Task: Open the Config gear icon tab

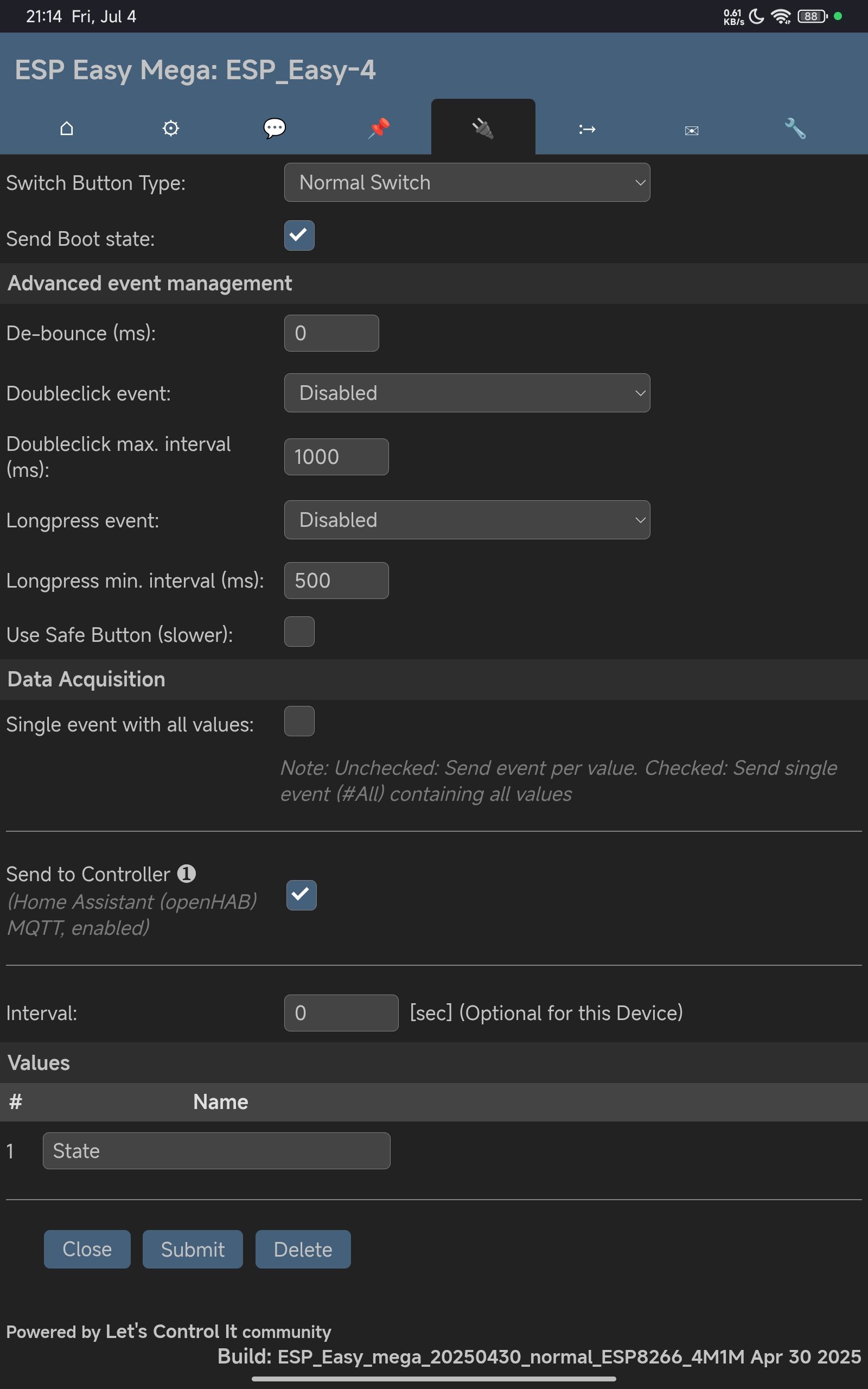Action: 170,128
